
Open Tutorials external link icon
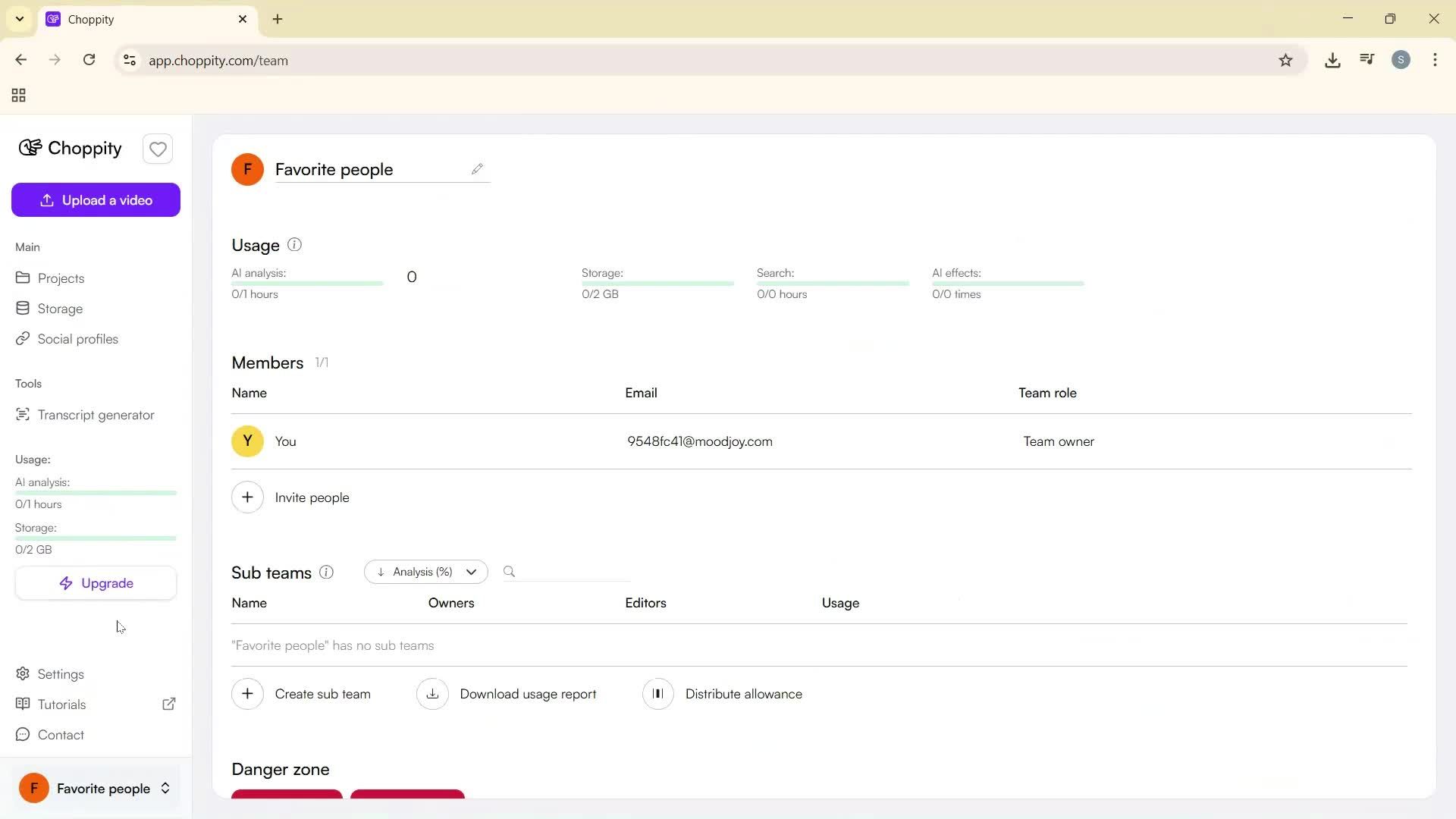[169, 704]
